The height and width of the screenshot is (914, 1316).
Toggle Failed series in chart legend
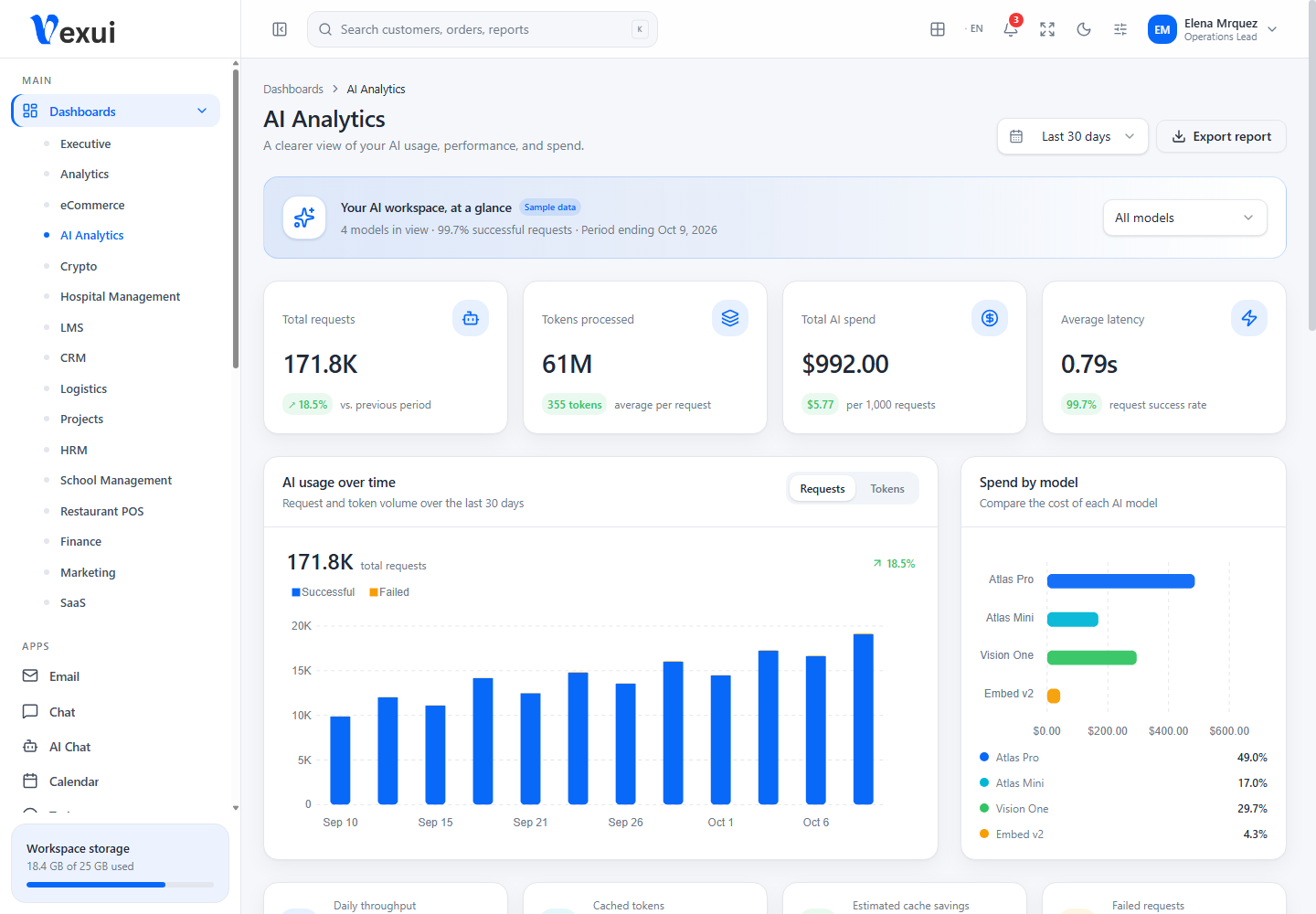(389, 592)
